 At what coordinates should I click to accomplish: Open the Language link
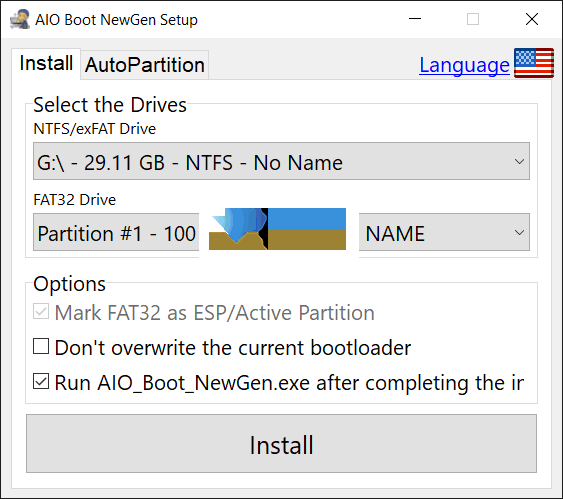click(x=464, y=65)
